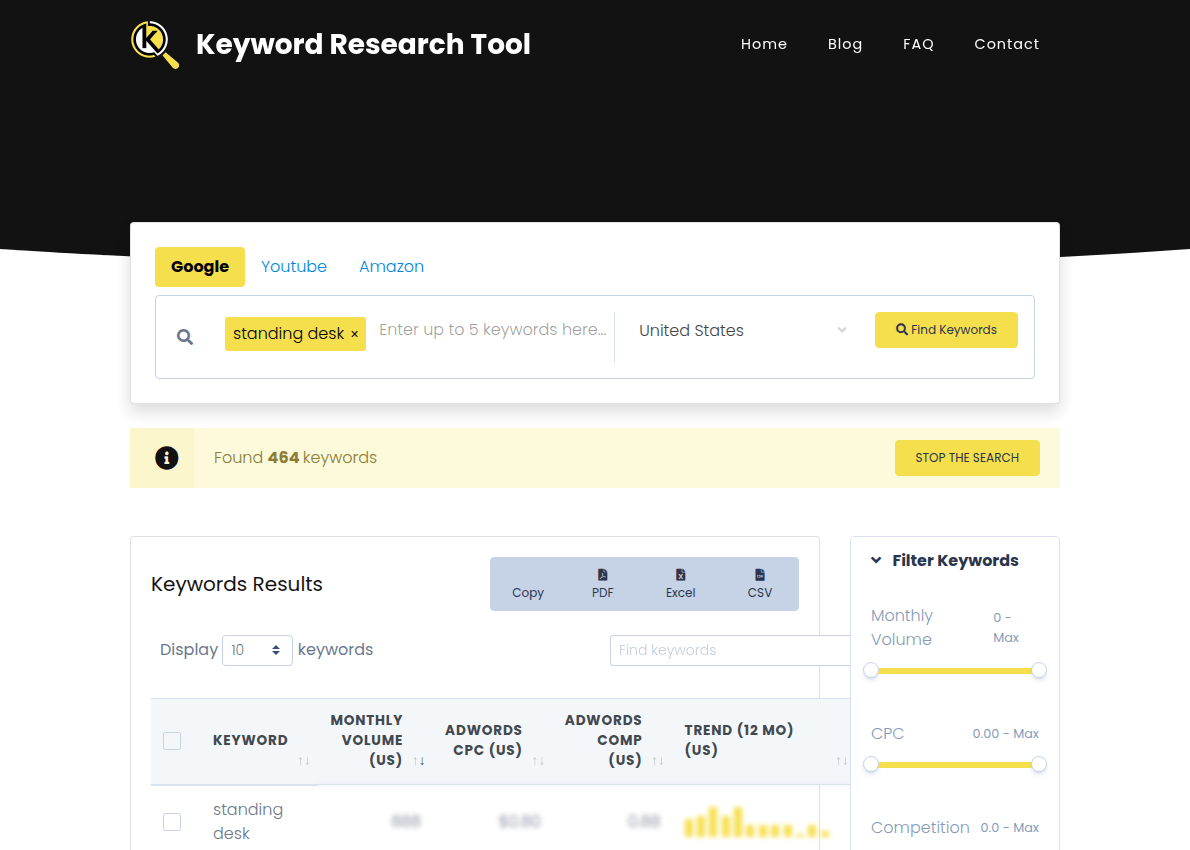Focus the Find keywords filter field
1190x850 pixels.
(730, 650)
